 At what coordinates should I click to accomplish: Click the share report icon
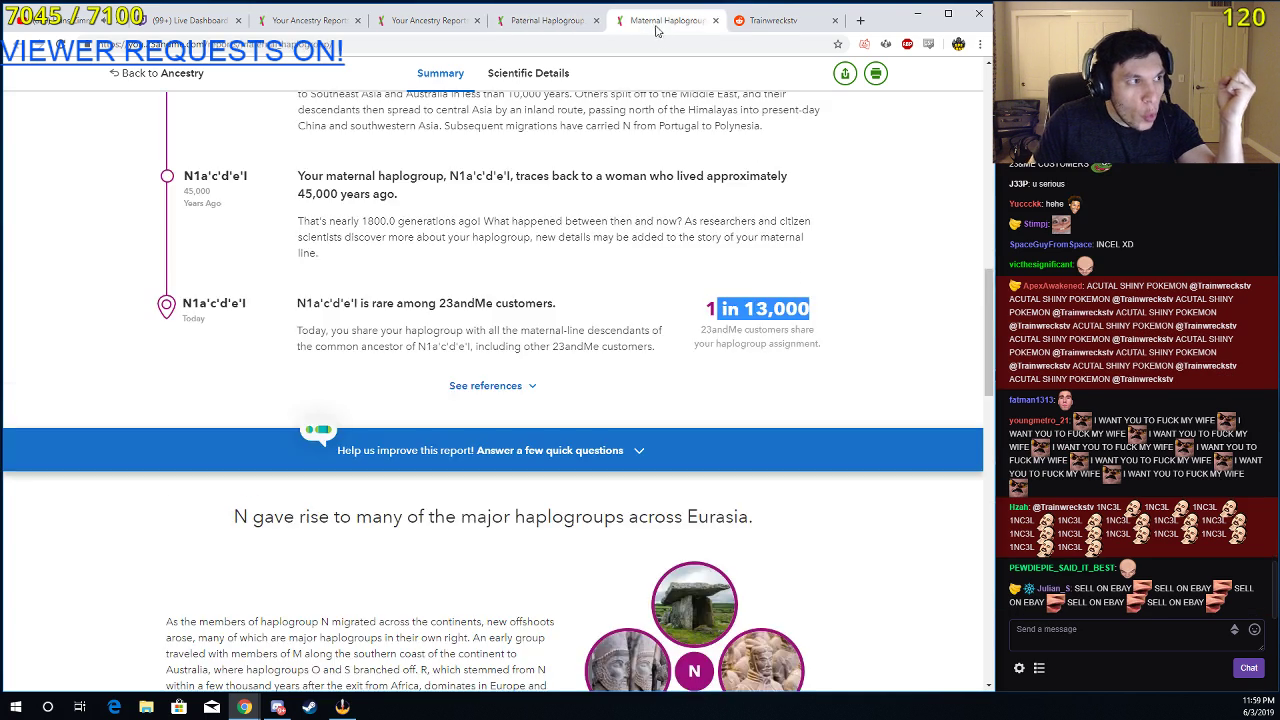845,73
